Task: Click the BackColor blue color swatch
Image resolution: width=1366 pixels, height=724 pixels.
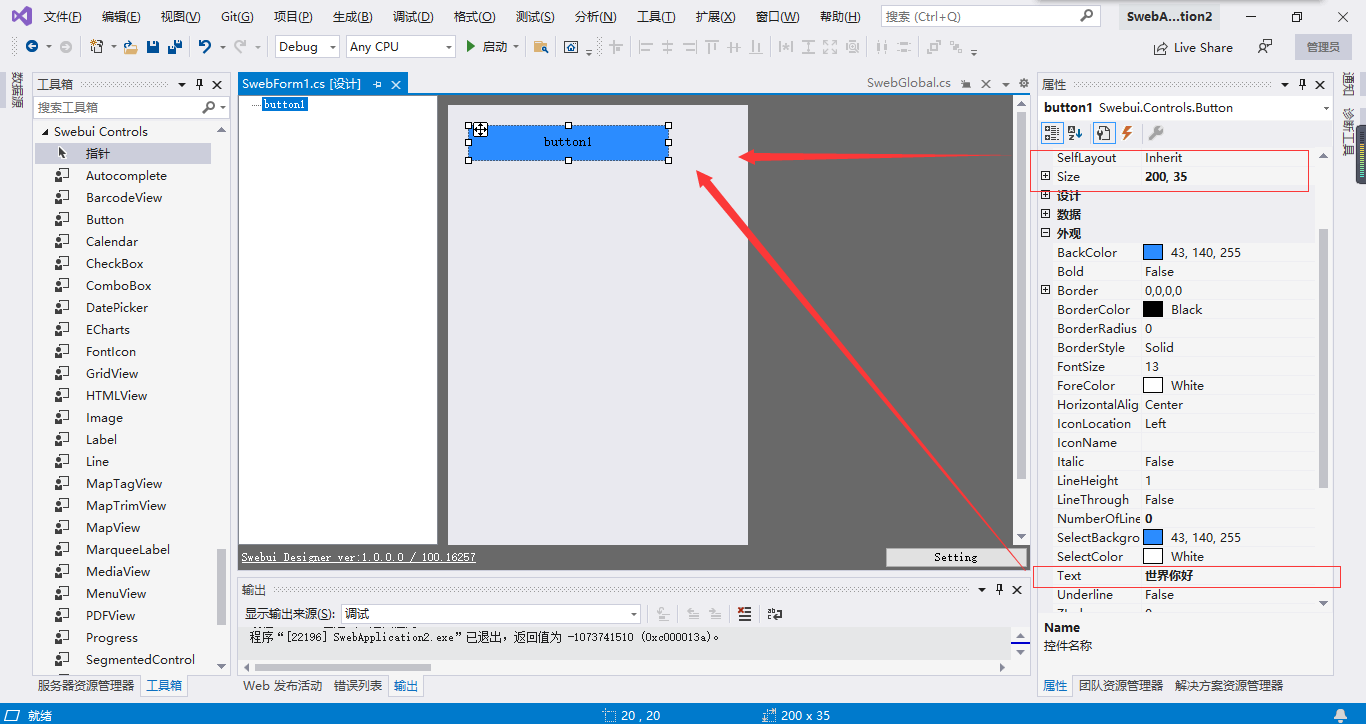Action: [1153, 252]
